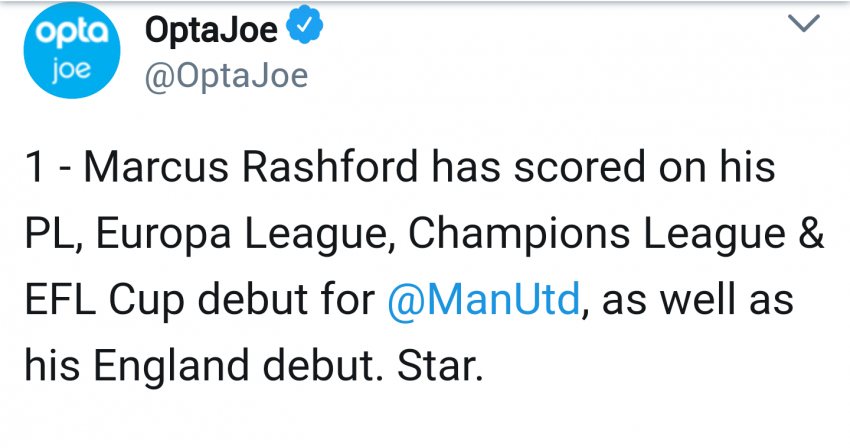Open the OptaJoe profile avatar
Image resolution: width=850 pixels, height=448 pixels.
(x=72, y=50)
